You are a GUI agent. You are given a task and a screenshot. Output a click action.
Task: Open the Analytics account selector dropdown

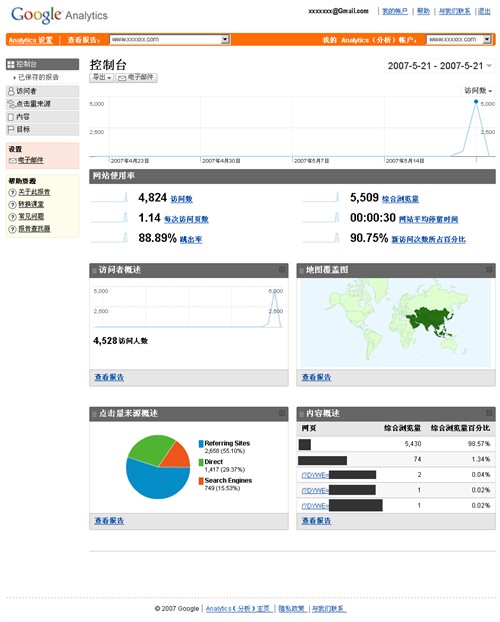[459, 39]
